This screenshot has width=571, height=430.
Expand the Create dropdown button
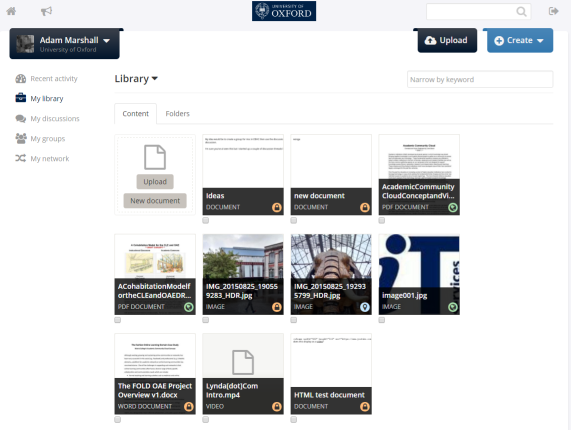point(520,40)
